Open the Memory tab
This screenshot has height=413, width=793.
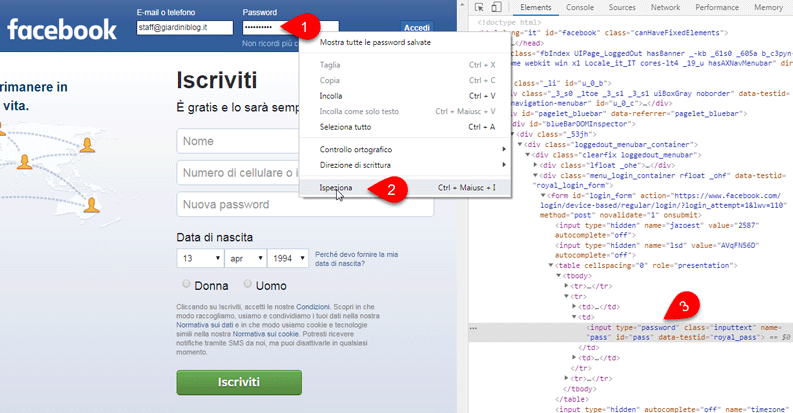coord(768,7)
